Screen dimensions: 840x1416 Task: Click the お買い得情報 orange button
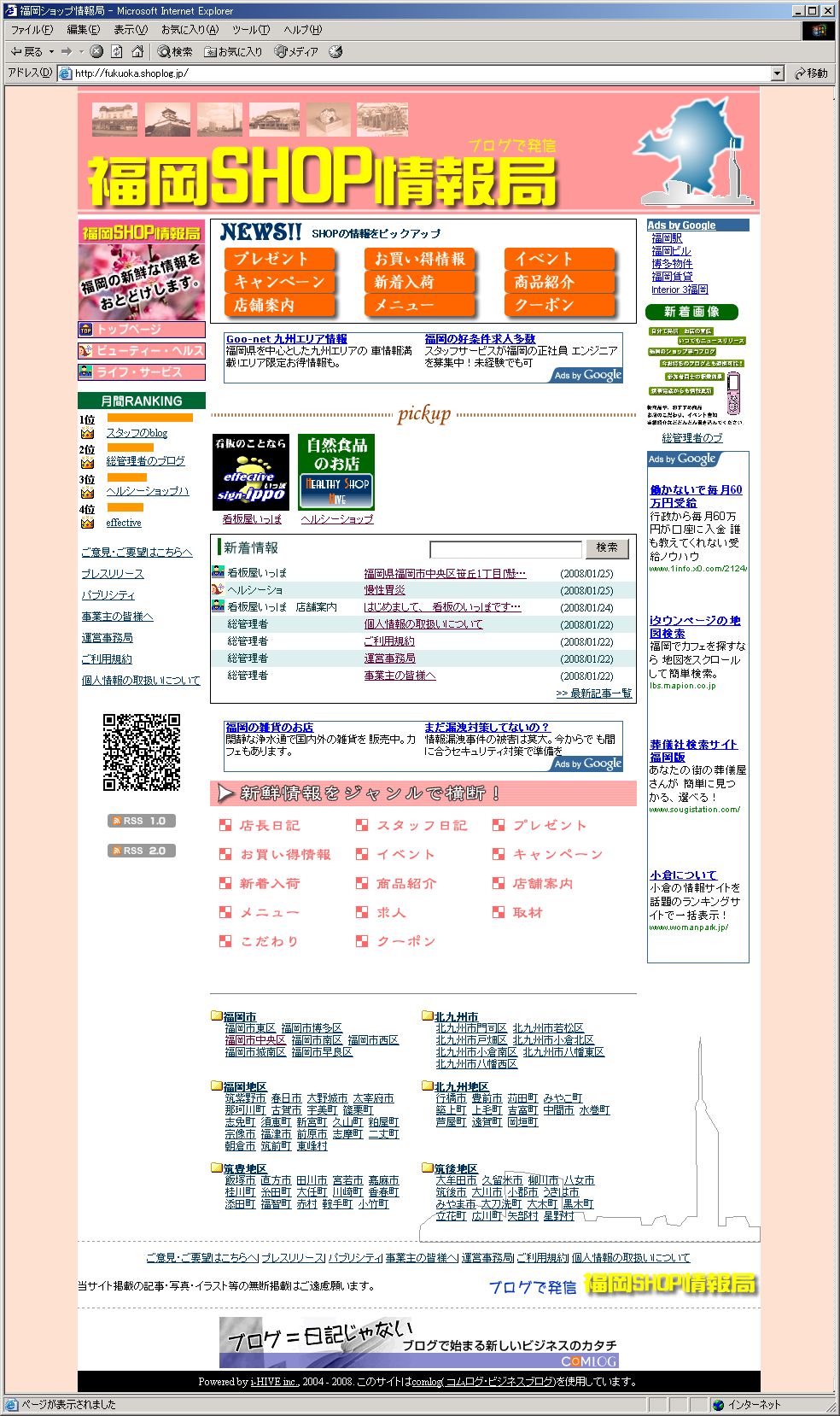tap(420, 259)
